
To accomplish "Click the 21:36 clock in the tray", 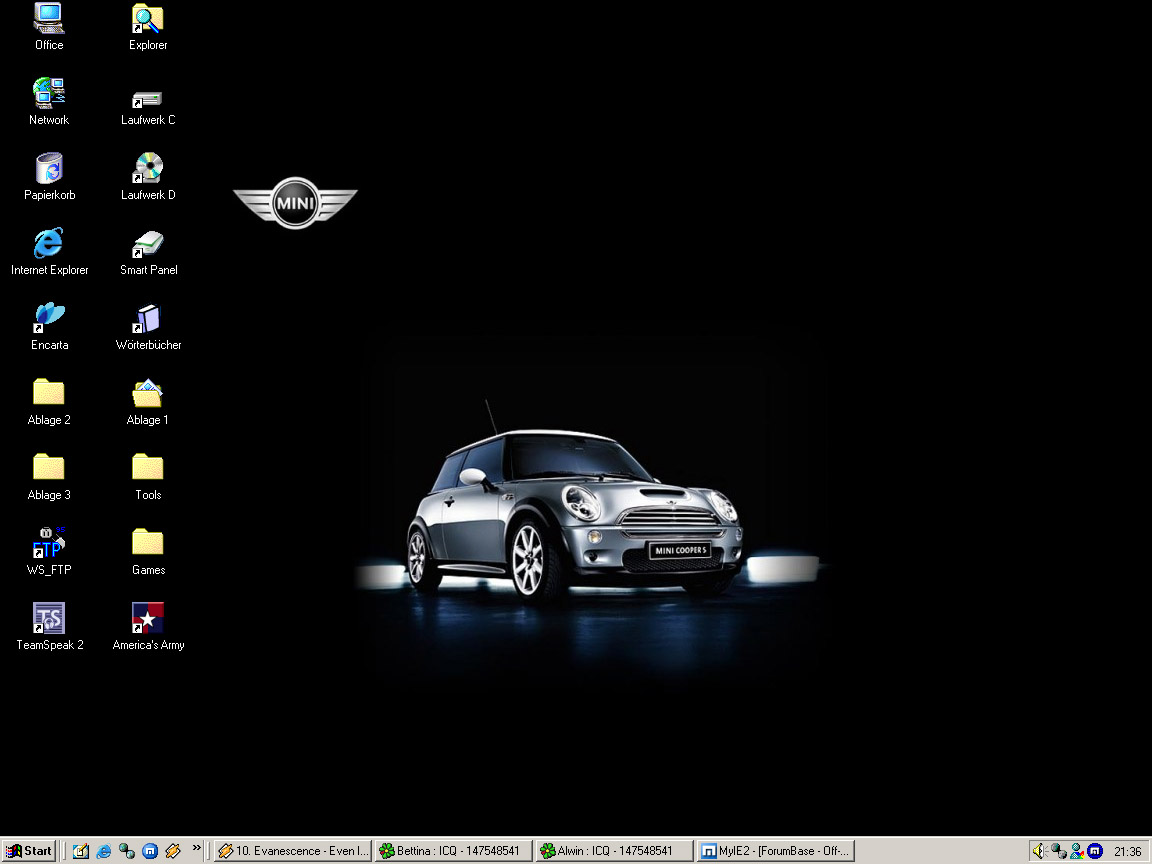I will [x=1128, y=852].
